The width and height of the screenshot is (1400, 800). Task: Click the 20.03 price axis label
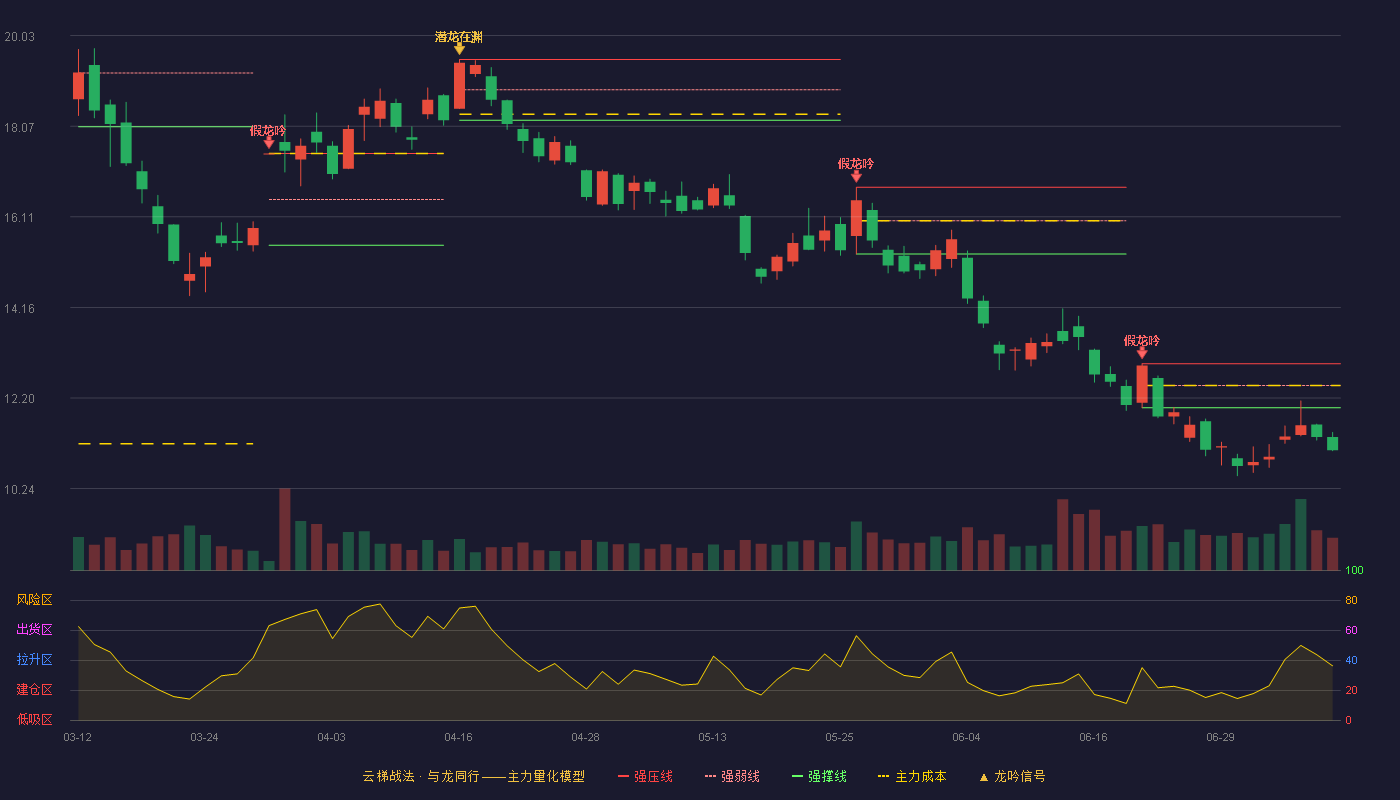(19, 37)
